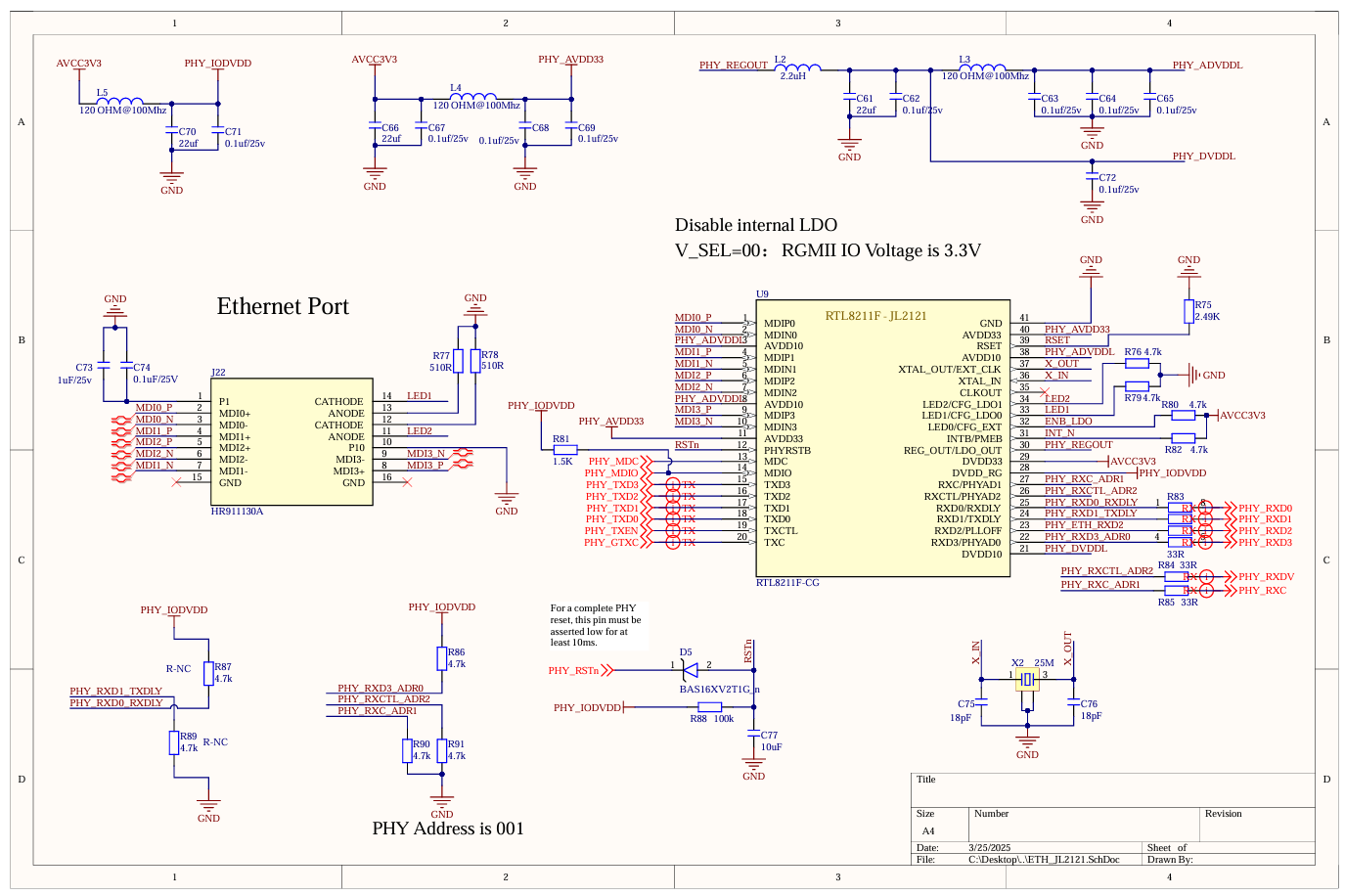This screenshot has height=896, width=1345.
Task: Click the PHY_AVDD33 power label at top
Action: click(570, 59)
